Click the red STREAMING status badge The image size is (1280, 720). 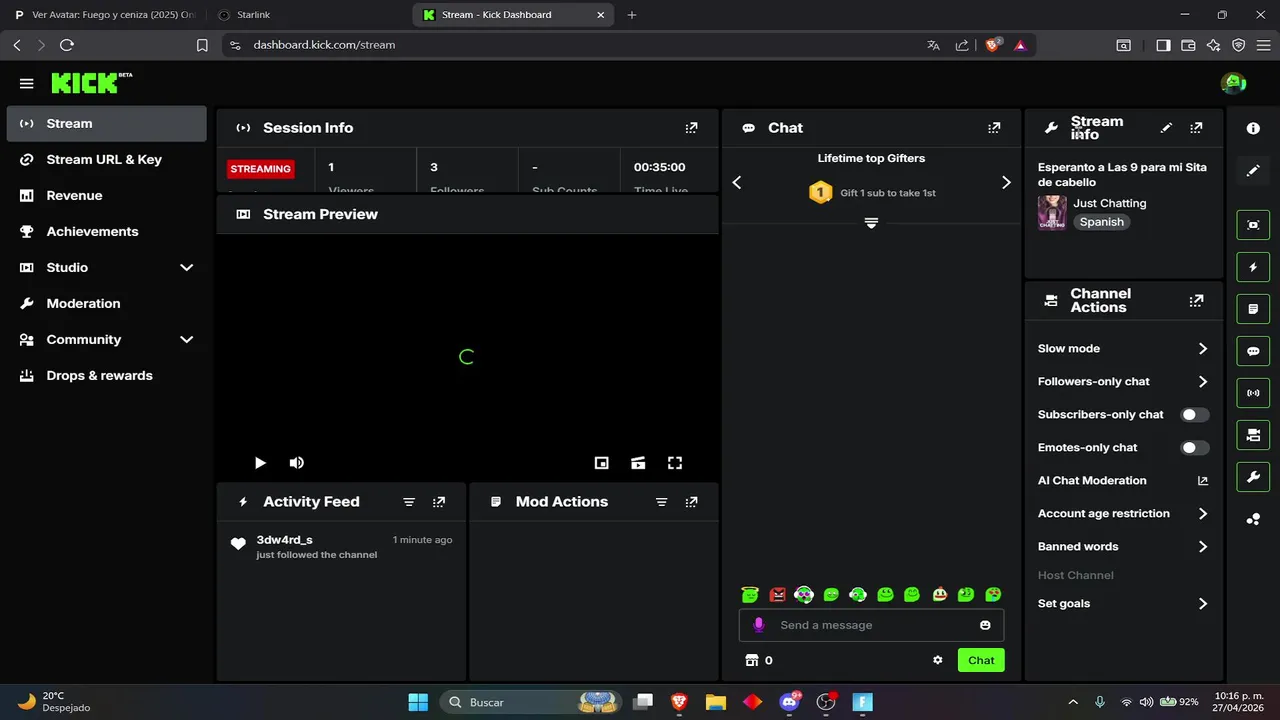click(260, 169)
